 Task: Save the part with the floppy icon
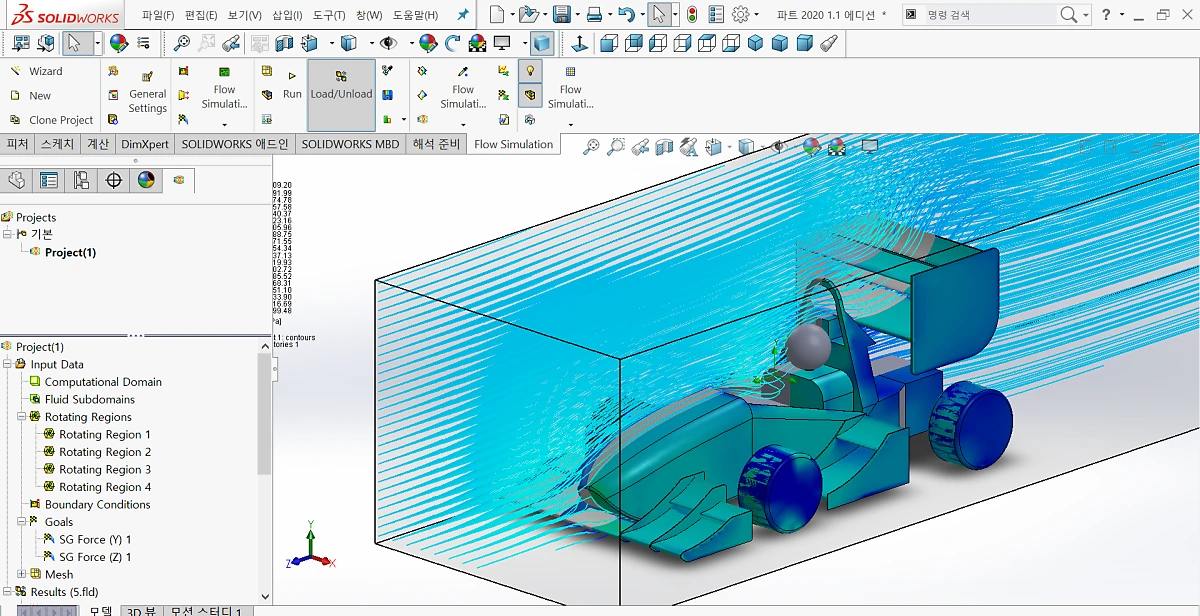click(561, 15)
